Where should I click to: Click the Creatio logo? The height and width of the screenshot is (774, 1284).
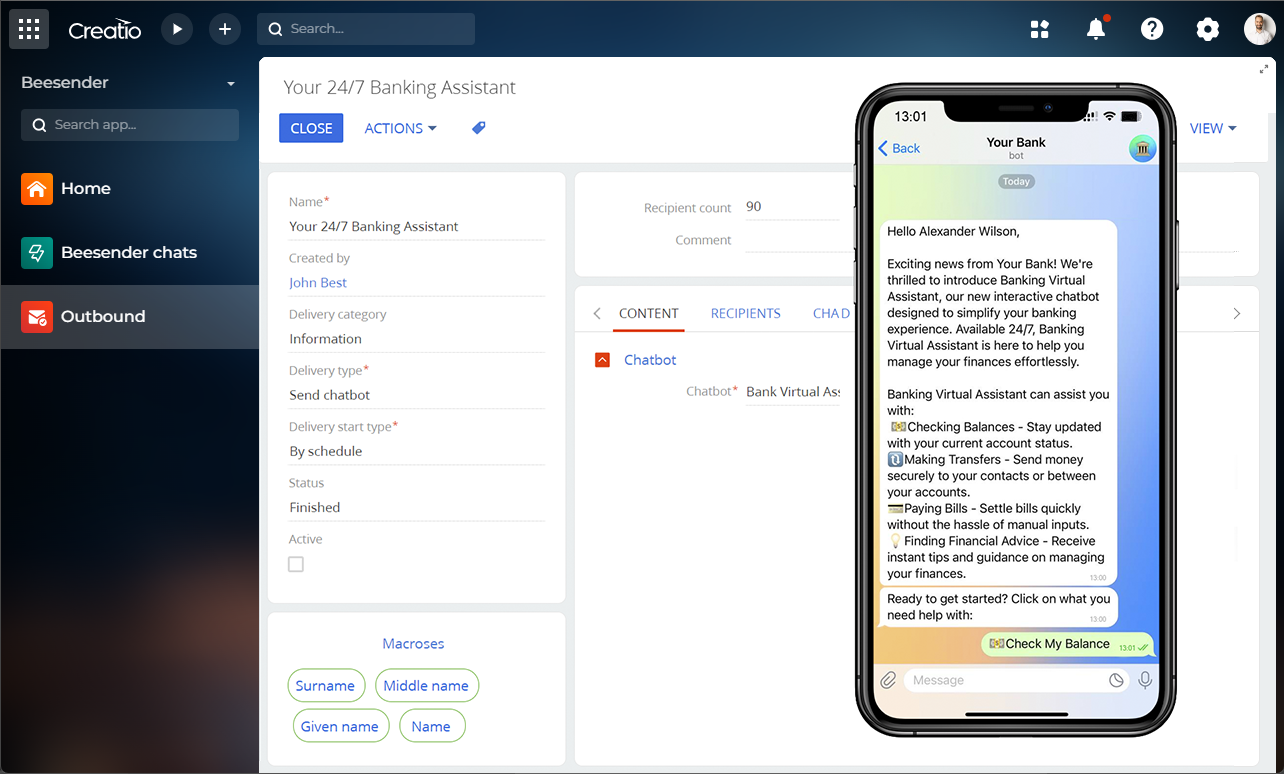pos(105,30)
